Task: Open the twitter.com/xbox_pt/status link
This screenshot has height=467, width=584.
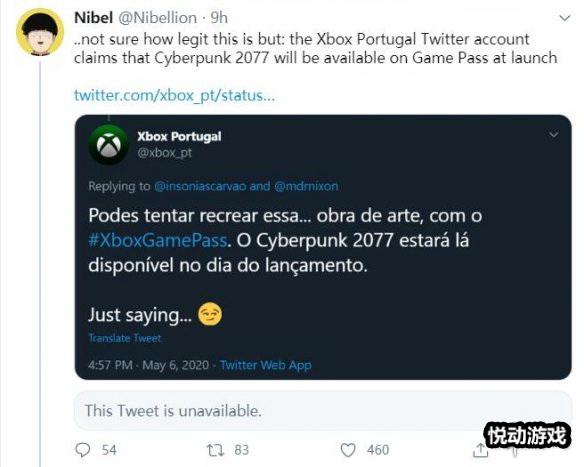Action: [x=174, y=95]
